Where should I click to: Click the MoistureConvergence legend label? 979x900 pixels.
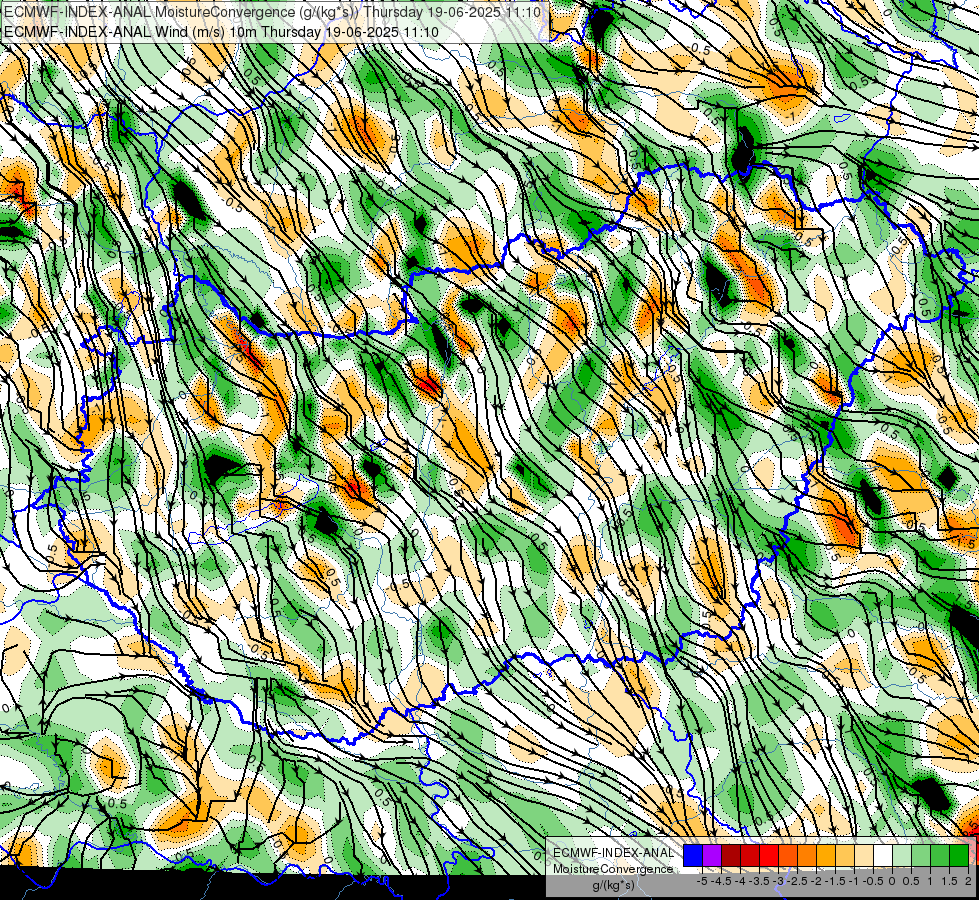(613, 869)
